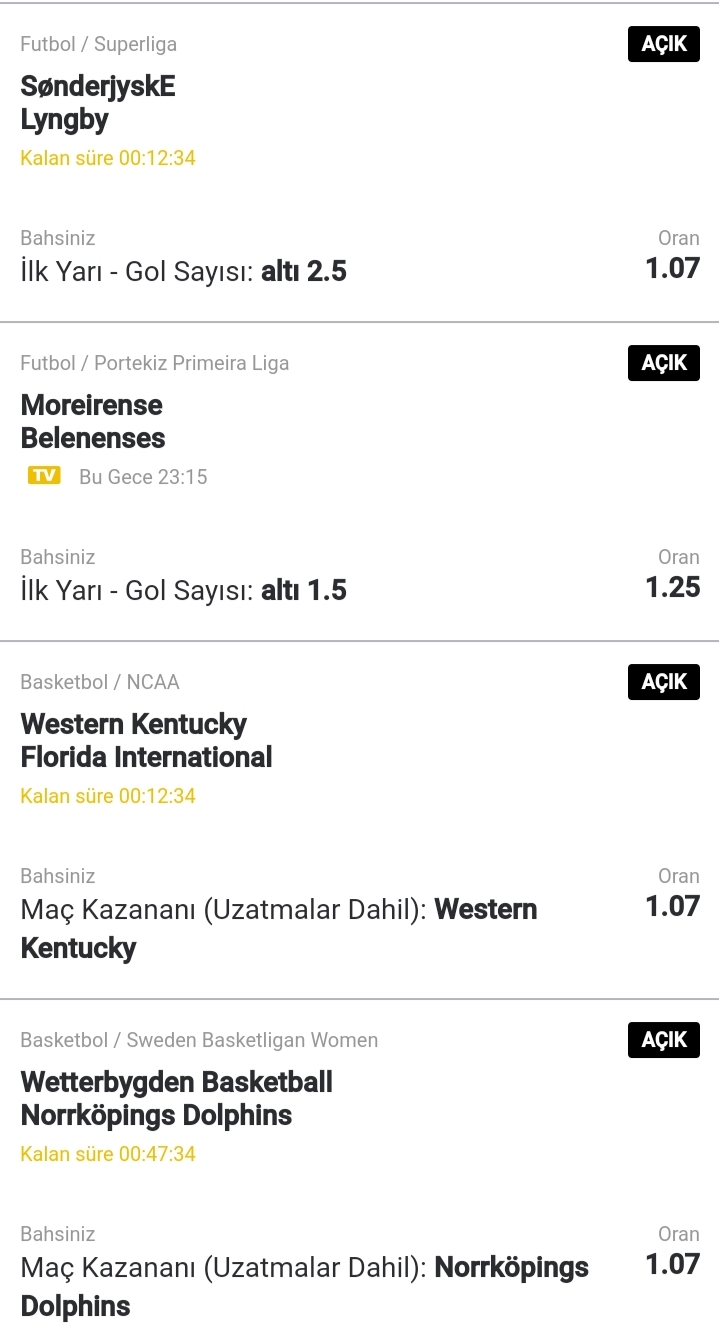The width and height of the screenshot is (719, 1337).
Task: Open the SønderjyskE team name
Action: click(x=98, y=87)
